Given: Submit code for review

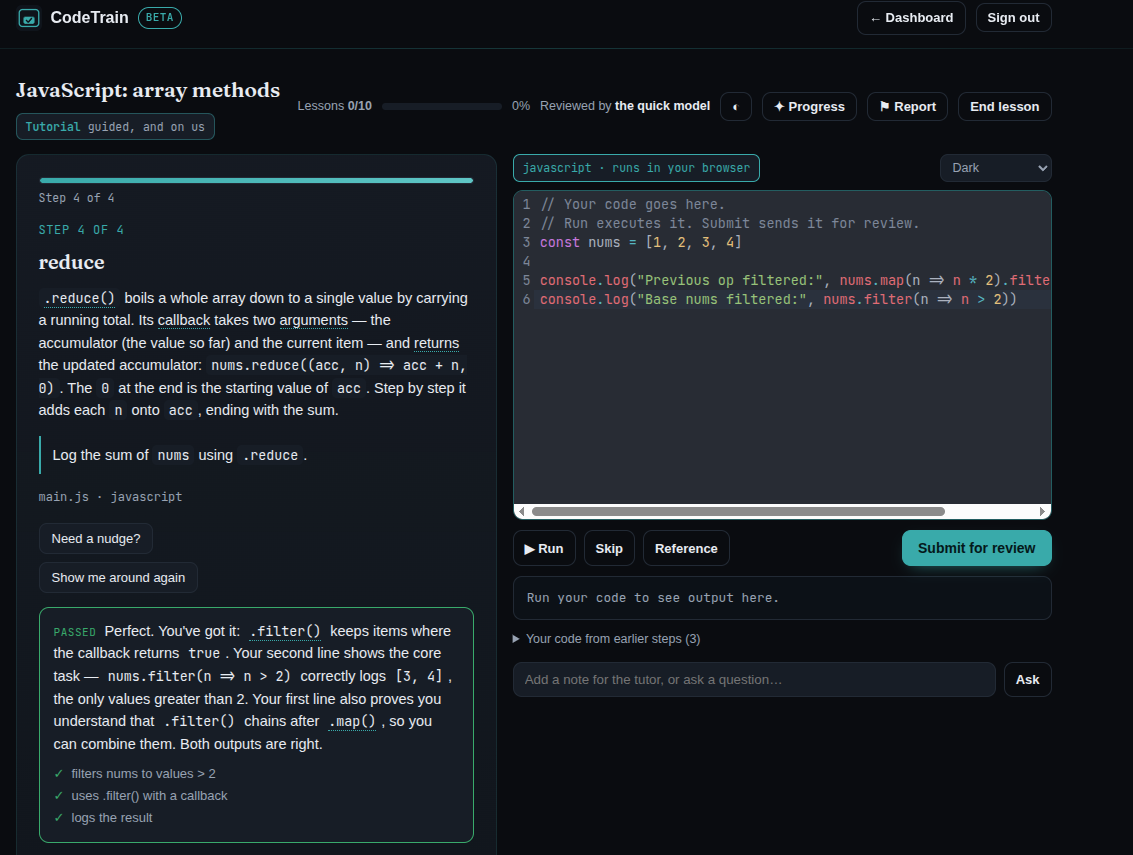Looking at the screenshot, I should tap(976, 549).
